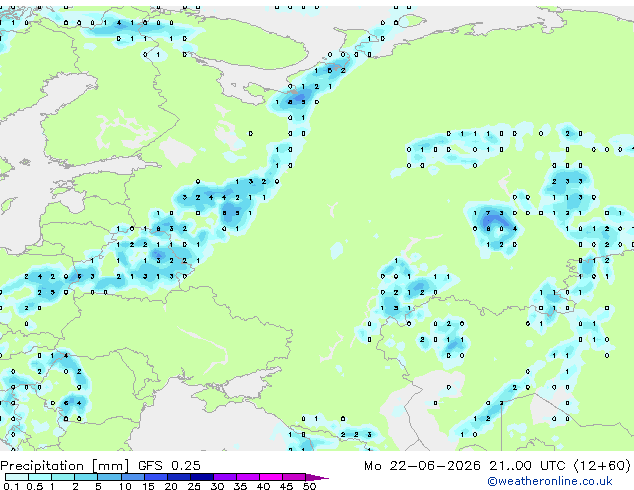The height and width of the screenshot is (490, 634).
Task: Select legend swatch between 0.5 and 1
Action: point(40,477)
